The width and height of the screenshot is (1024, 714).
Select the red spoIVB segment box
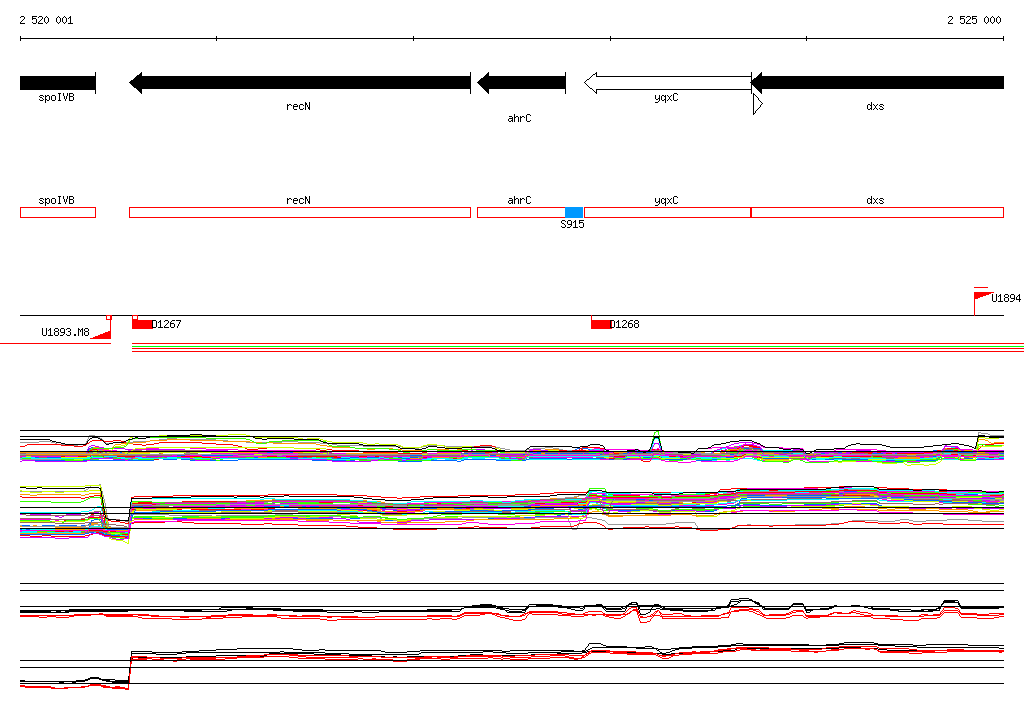(x=58, y=212)
